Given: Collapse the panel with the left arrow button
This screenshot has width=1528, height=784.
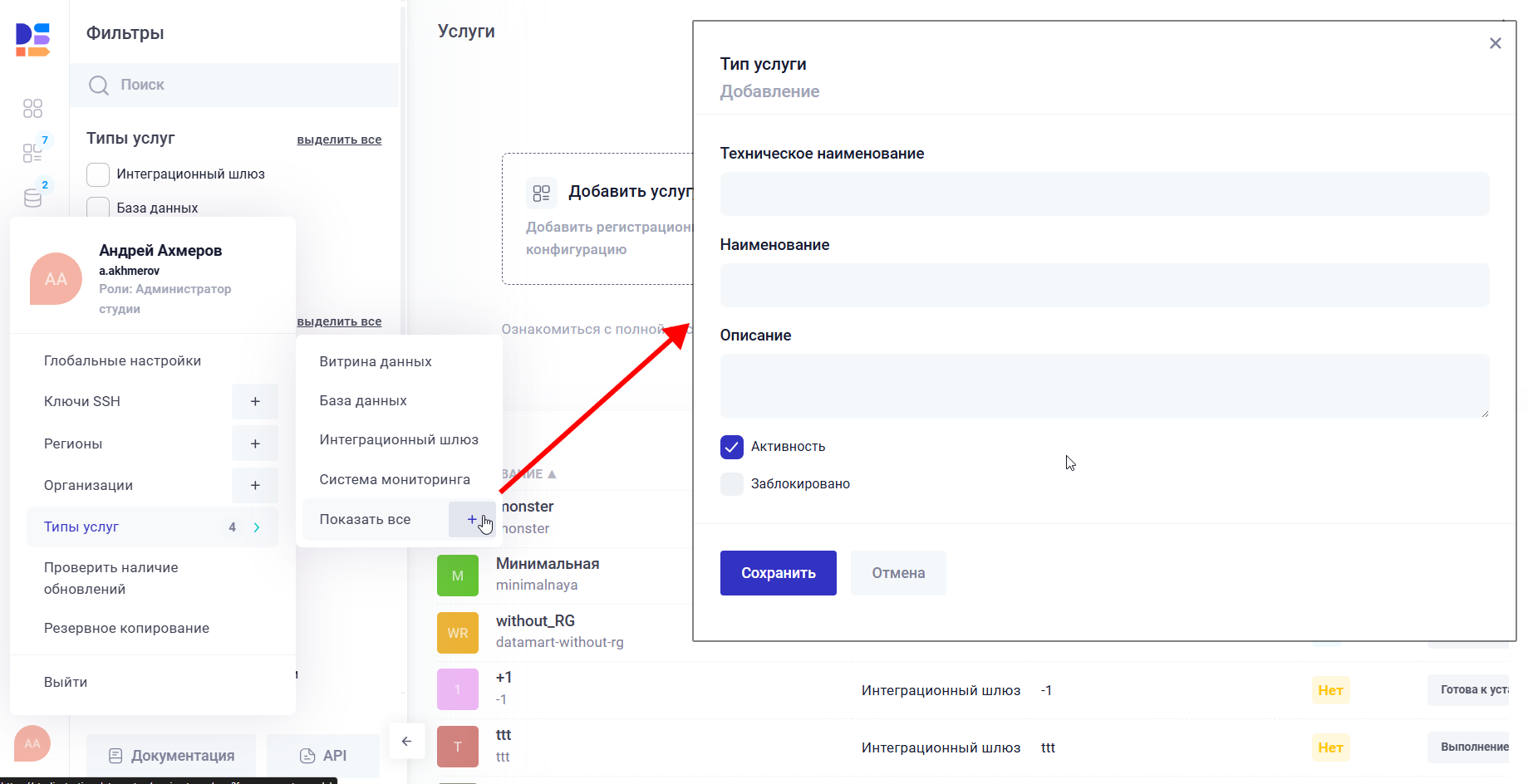Looking at the screenshot, I should pos(407,740).
